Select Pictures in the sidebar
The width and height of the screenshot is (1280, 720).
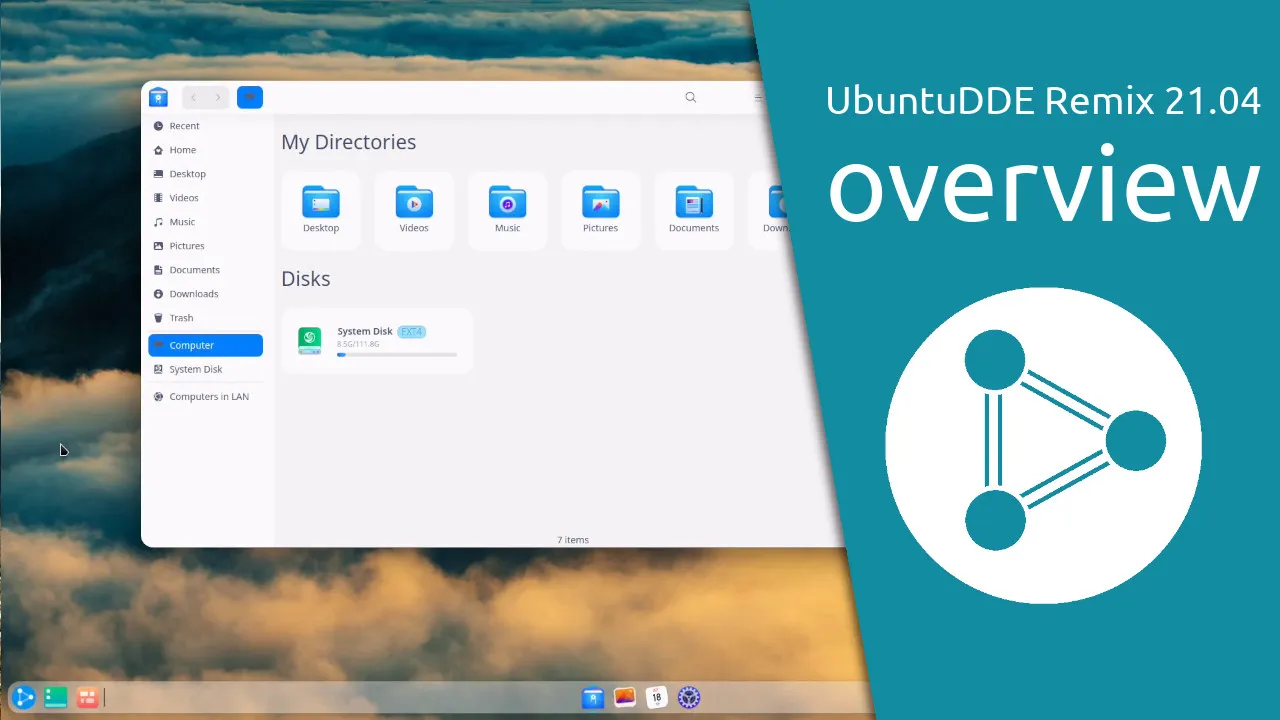coord(206,246)
